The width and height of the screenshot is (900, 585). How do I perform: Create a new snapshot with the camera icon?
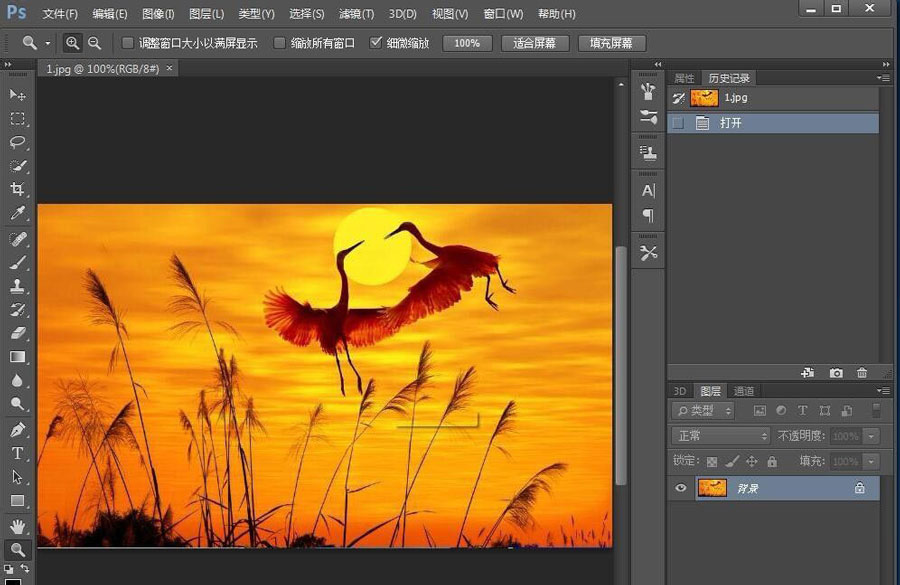coord(836,373)
